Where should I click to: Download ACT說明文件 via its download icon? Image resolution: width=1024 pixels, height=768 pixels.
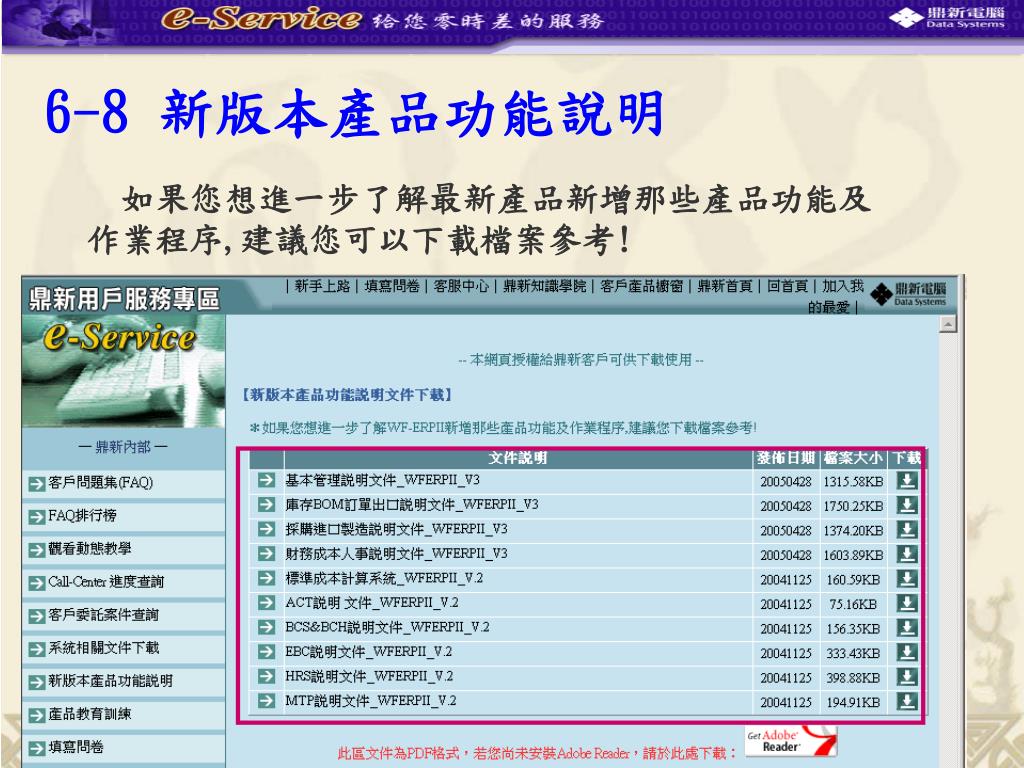tap(907, 603)
